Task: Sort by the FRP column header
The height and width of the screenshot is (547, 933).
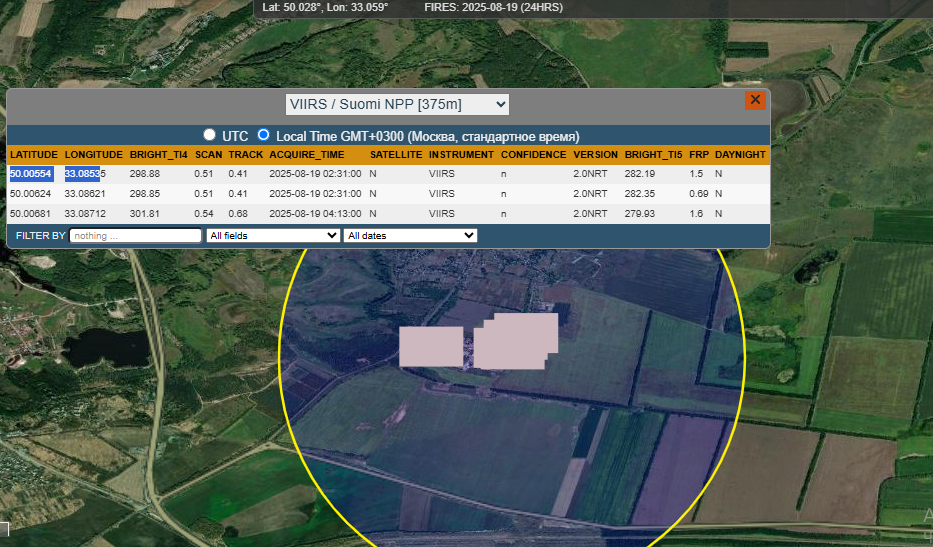Action: tap(699, 155)
